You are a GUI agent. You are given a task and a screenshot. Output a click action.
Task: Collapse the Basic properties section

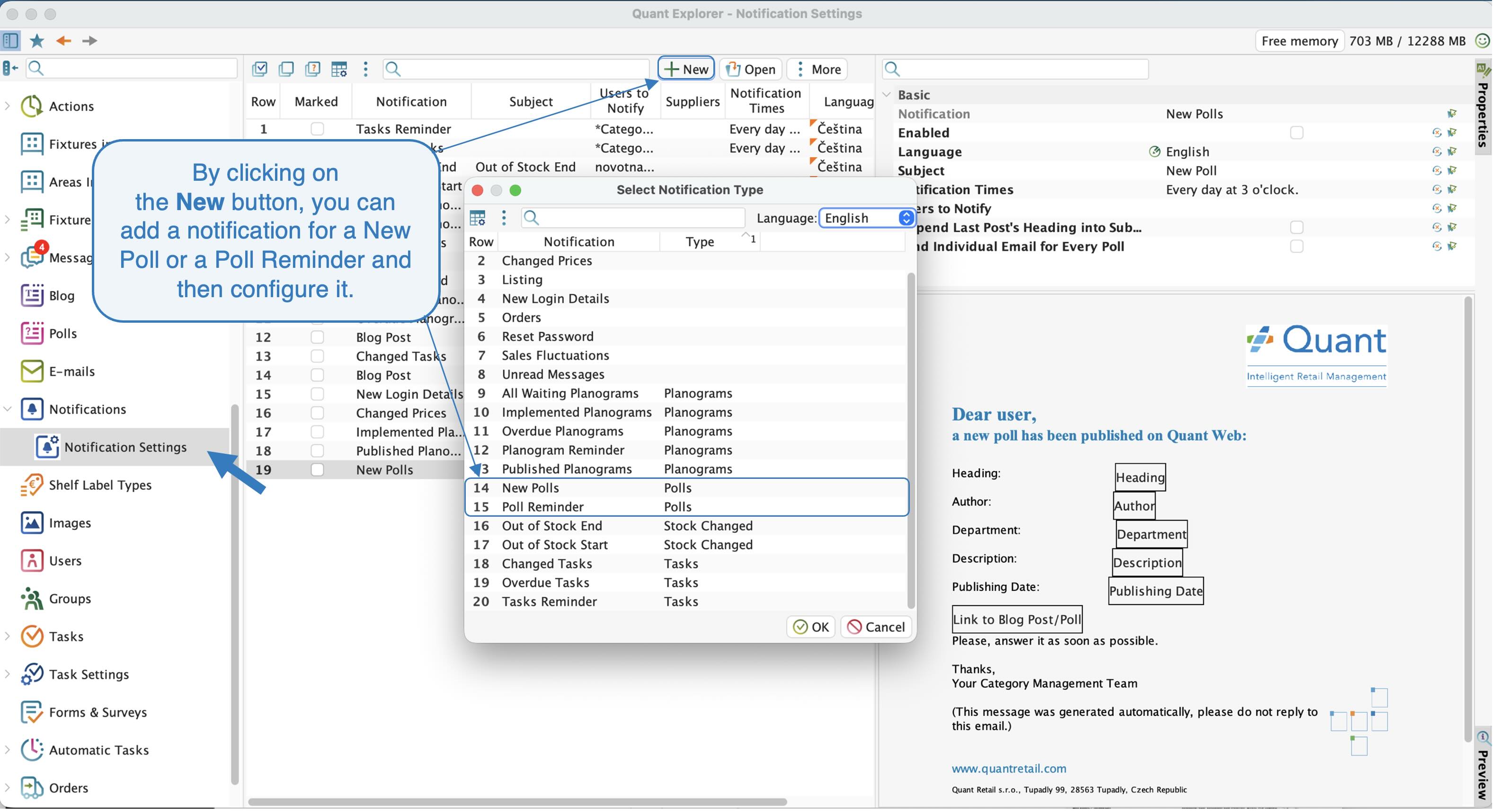(887, 95)
